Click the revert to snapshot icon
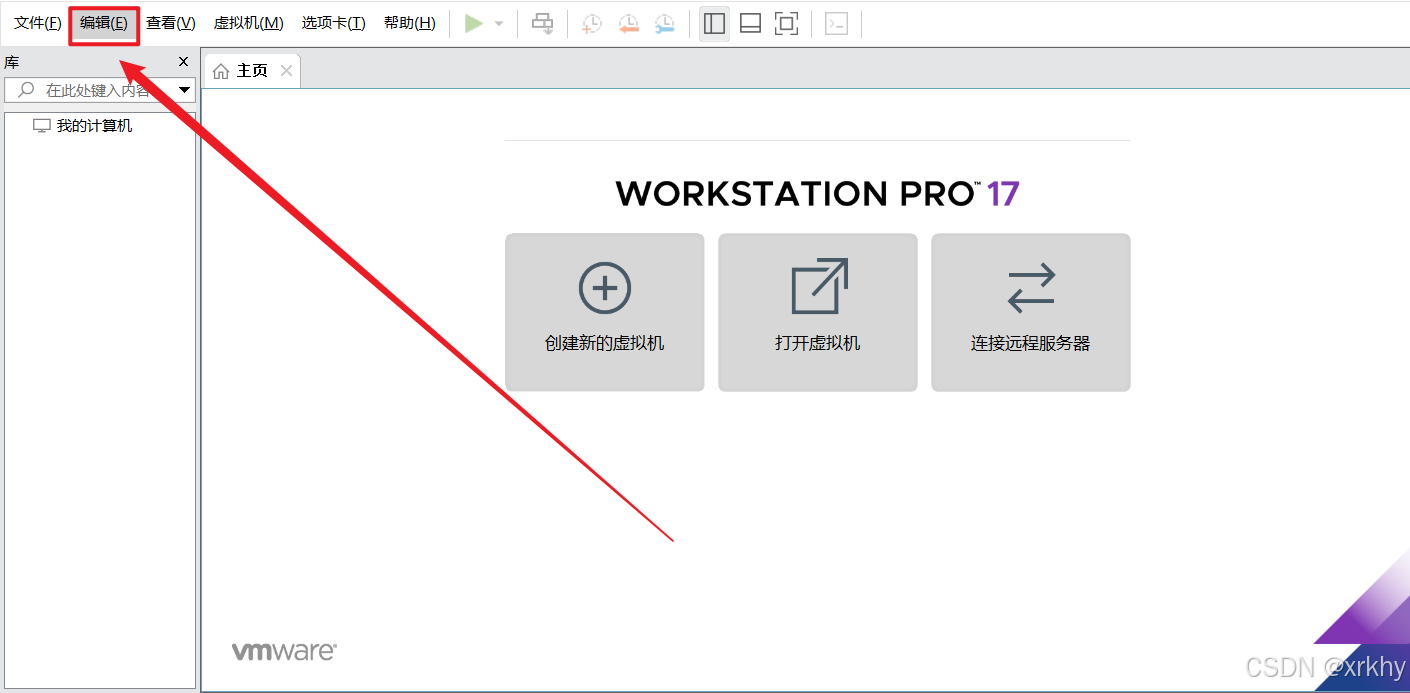Screen dimensions: 1410x693 pyautogui.click(x=628, y=23)
